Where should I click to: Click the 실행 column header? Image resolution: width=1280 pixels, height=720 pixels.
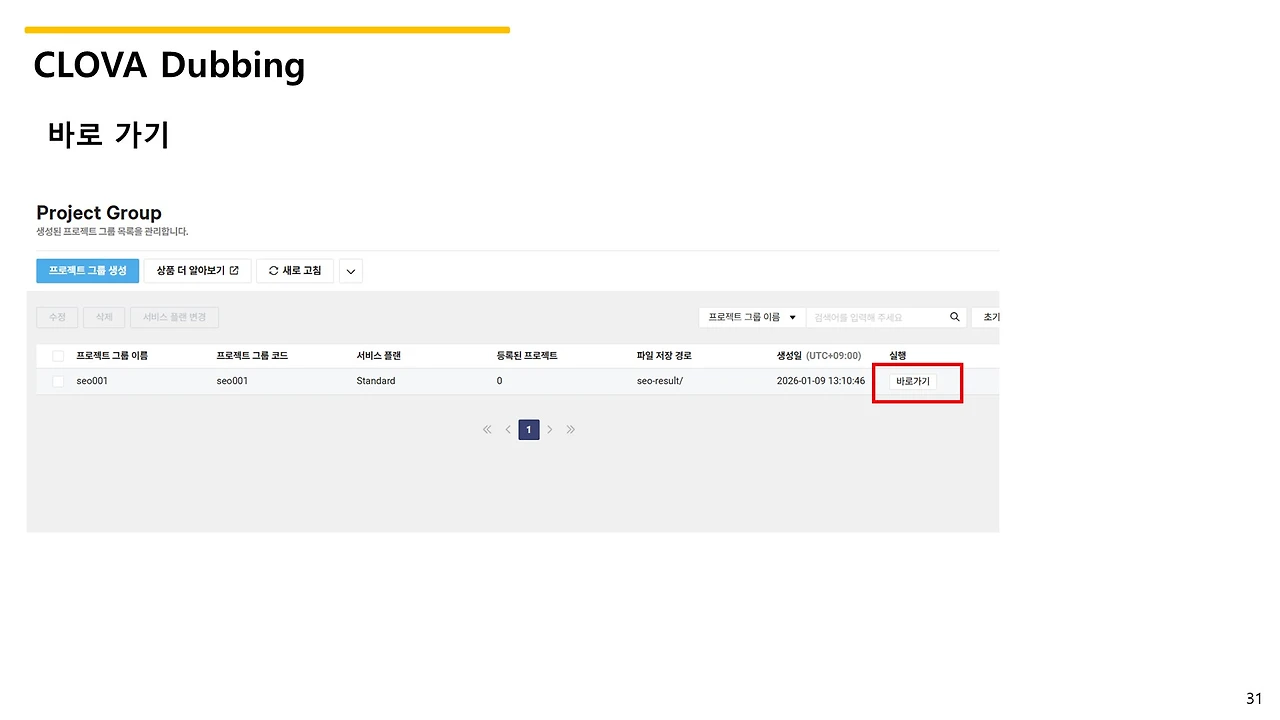point(897,356)
